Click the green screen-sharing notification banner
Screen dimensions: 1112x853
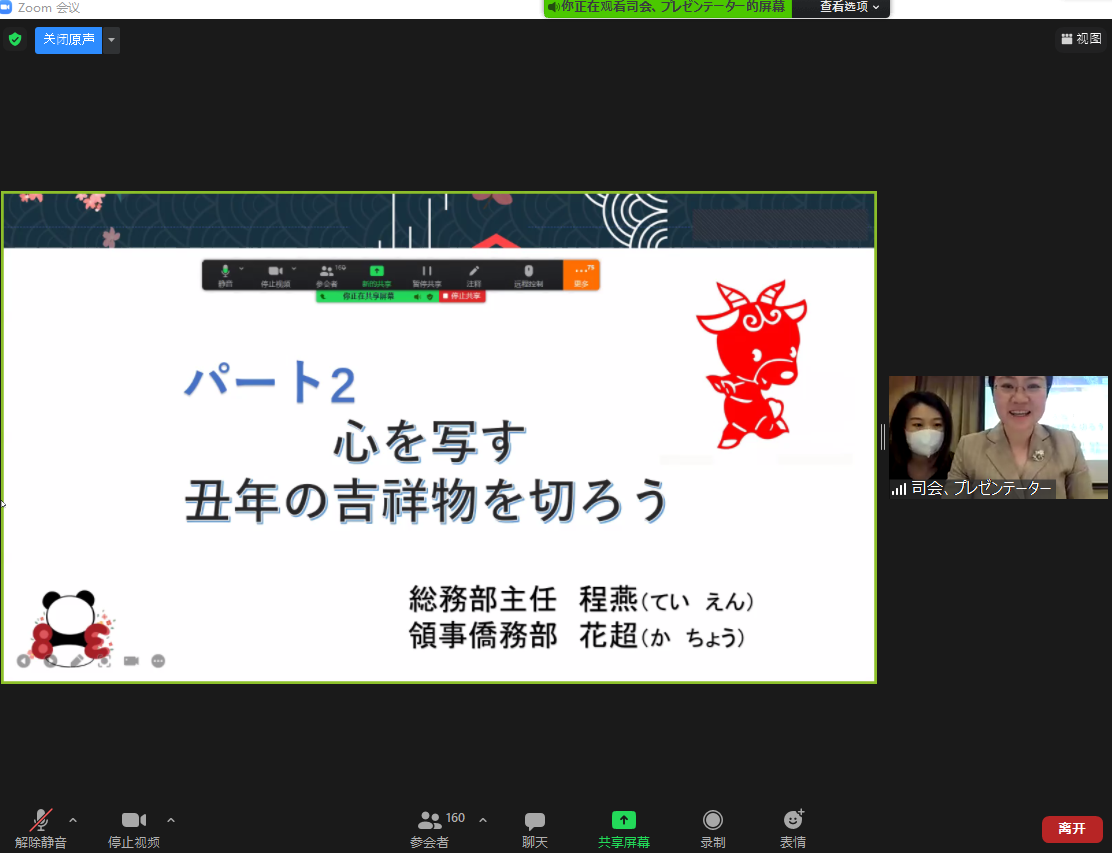tap(667, 8)
